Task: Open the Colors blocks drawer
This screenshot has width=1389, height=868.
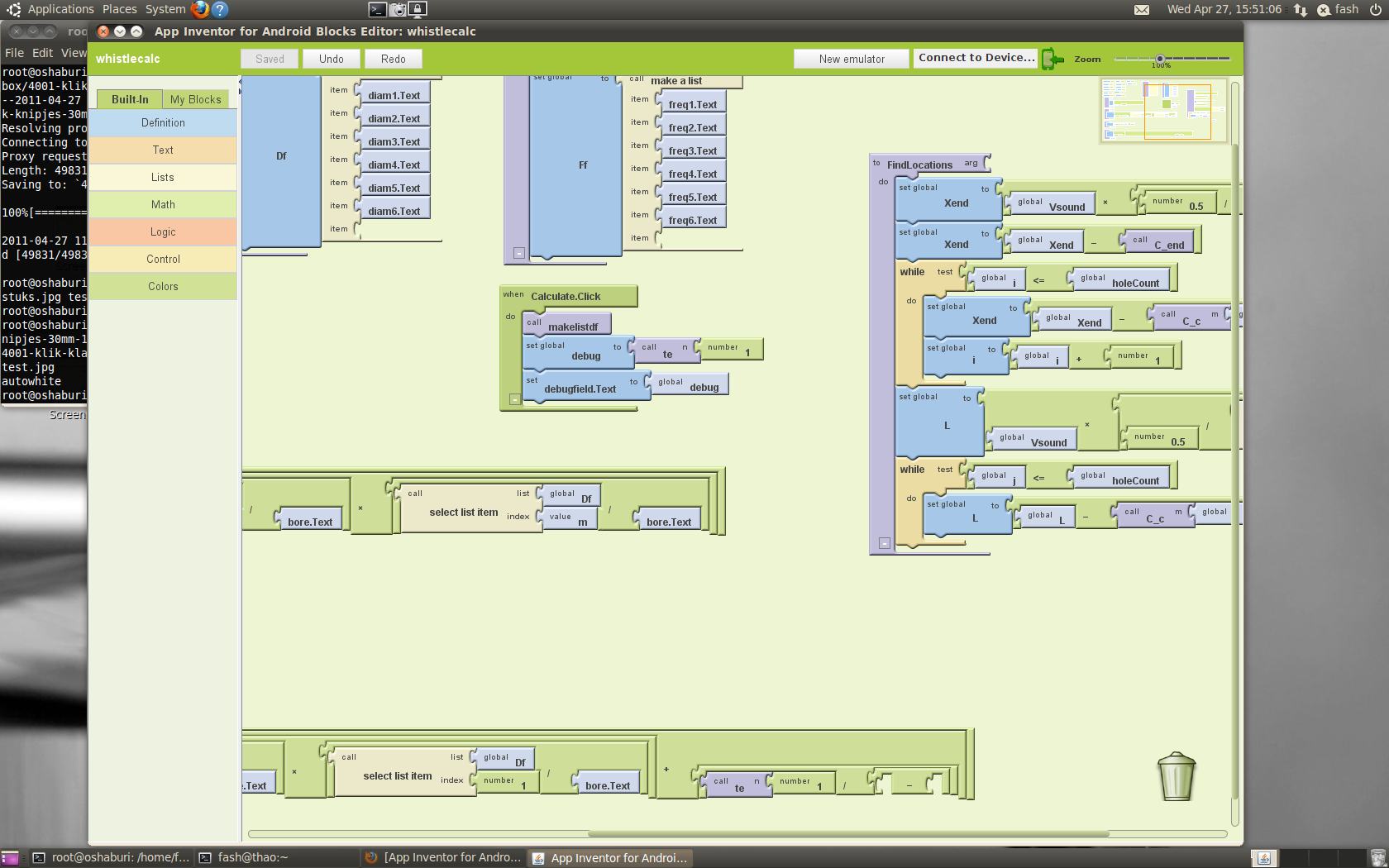Action: (163, 286)
